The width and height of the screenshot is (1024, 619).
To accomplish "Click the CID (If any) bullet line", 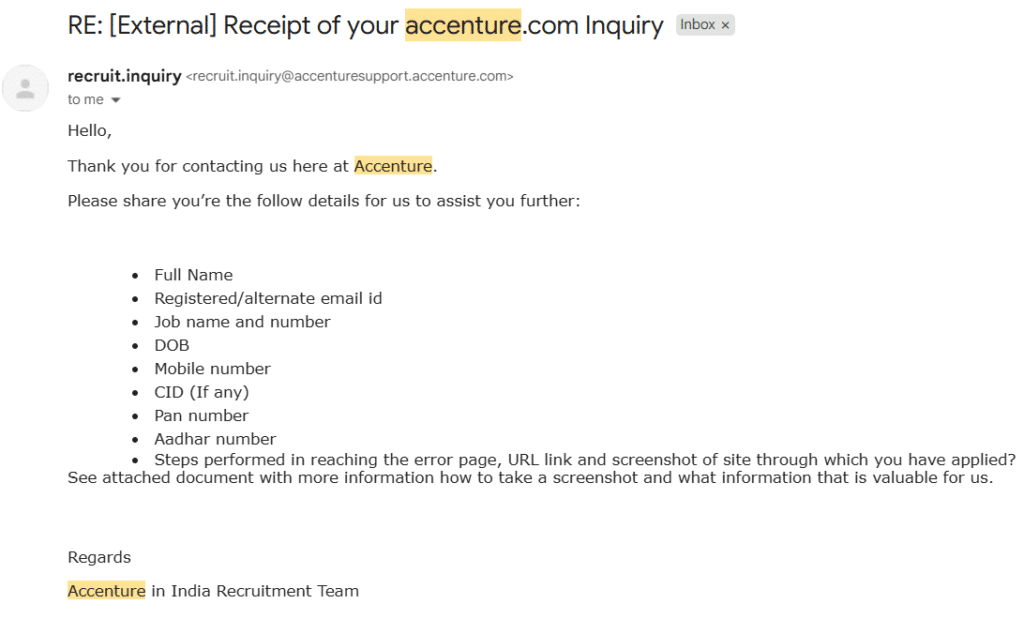I will pyautogui.click(x=201, y=391).
